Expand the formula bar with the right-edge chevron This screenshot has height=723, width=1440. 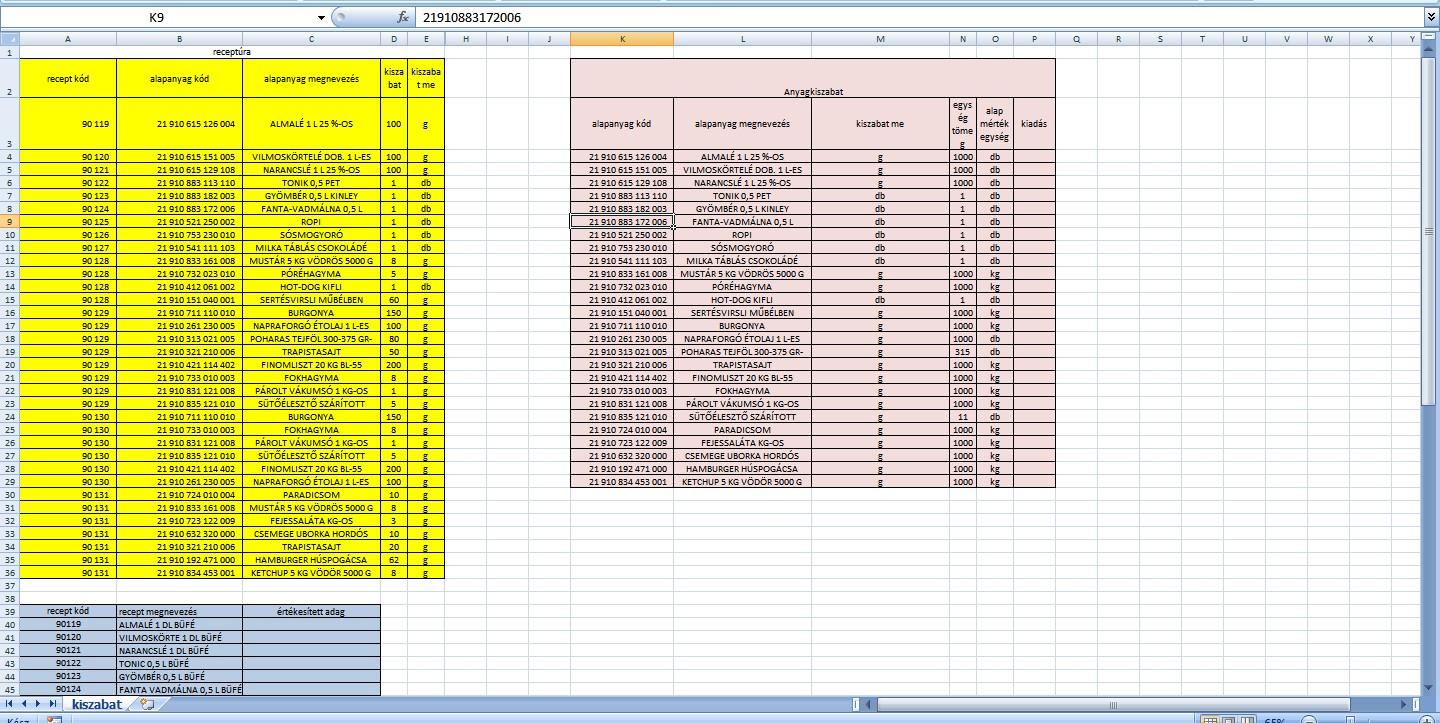(1431, 17)
